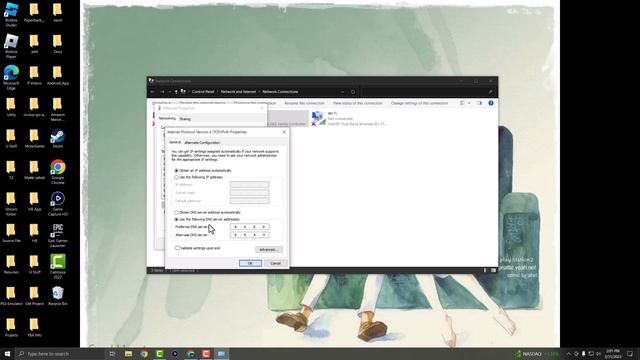Click into the Alternate DNS server field
640x360 pixels.
point(249,235)
